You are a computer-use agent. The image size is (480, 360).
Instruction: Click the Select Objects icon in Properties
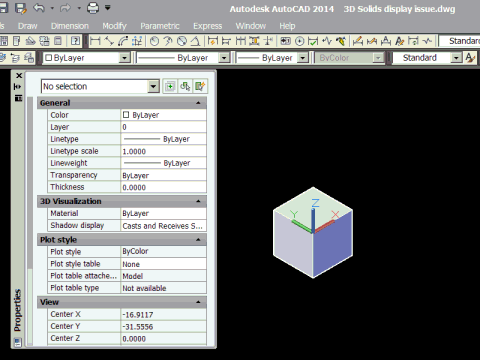185,87
